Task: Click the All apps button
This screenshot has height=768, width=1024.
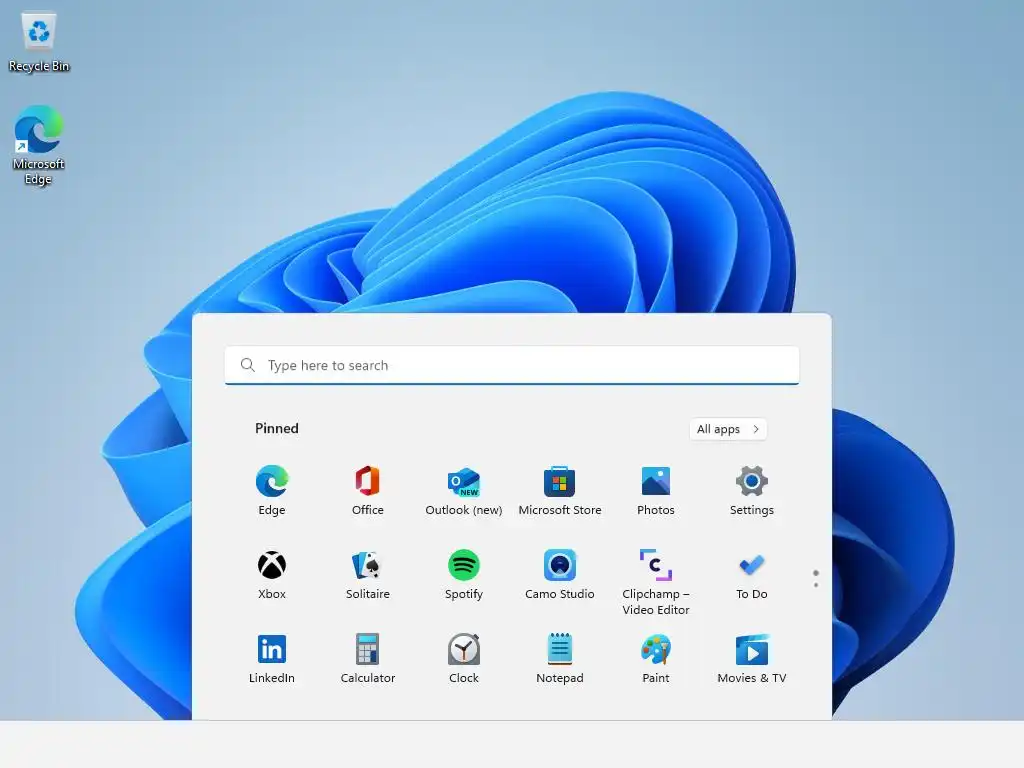Action: click(728, 429)
